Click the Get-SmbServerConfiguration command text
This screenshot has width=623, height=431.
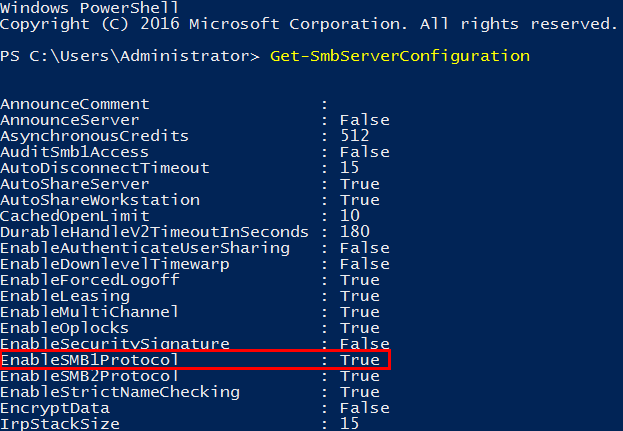pos(400,56)
